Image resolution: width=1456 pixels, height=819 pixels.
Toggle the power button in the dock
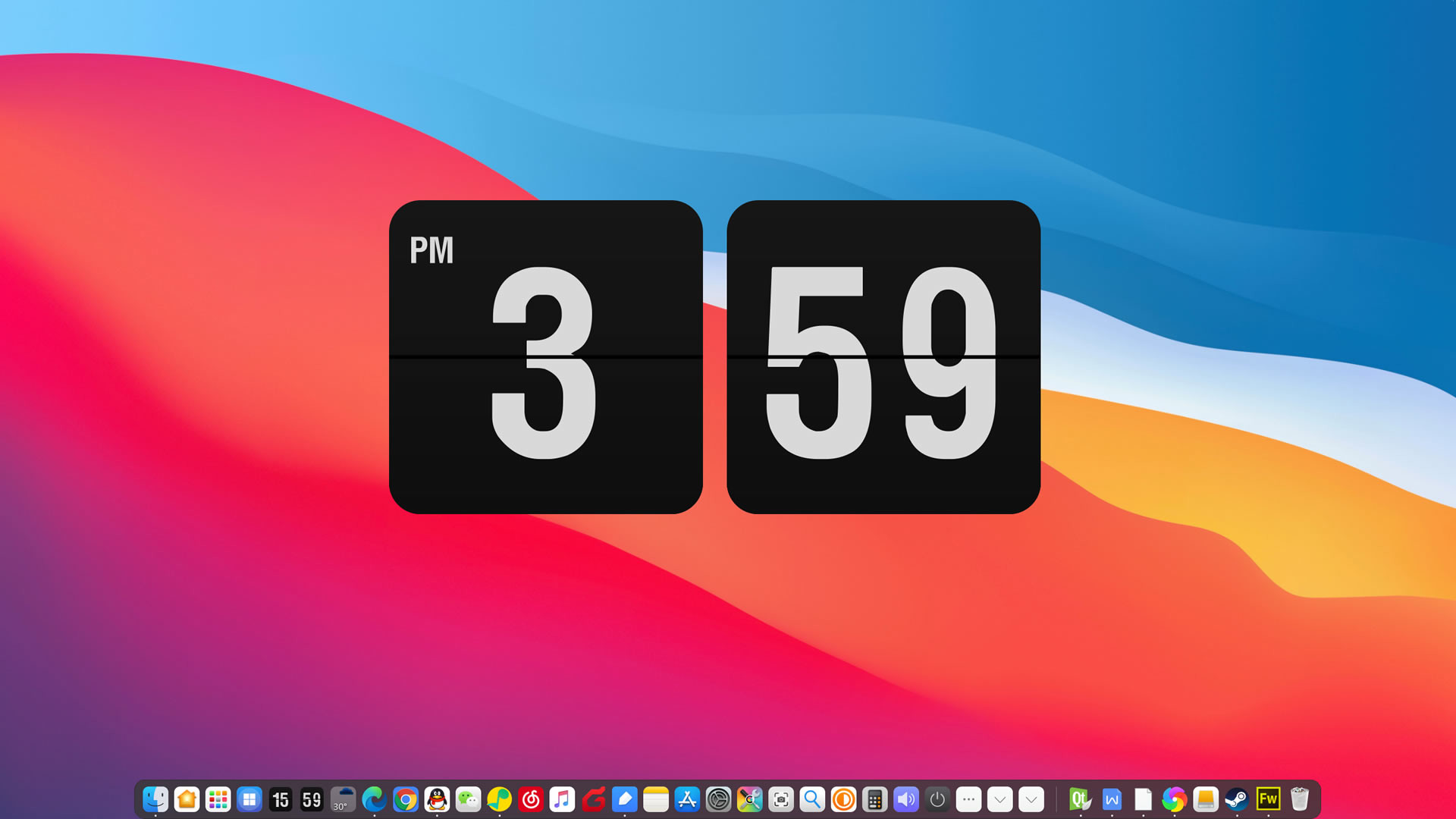pyautogui.click(x=937, y=799)
